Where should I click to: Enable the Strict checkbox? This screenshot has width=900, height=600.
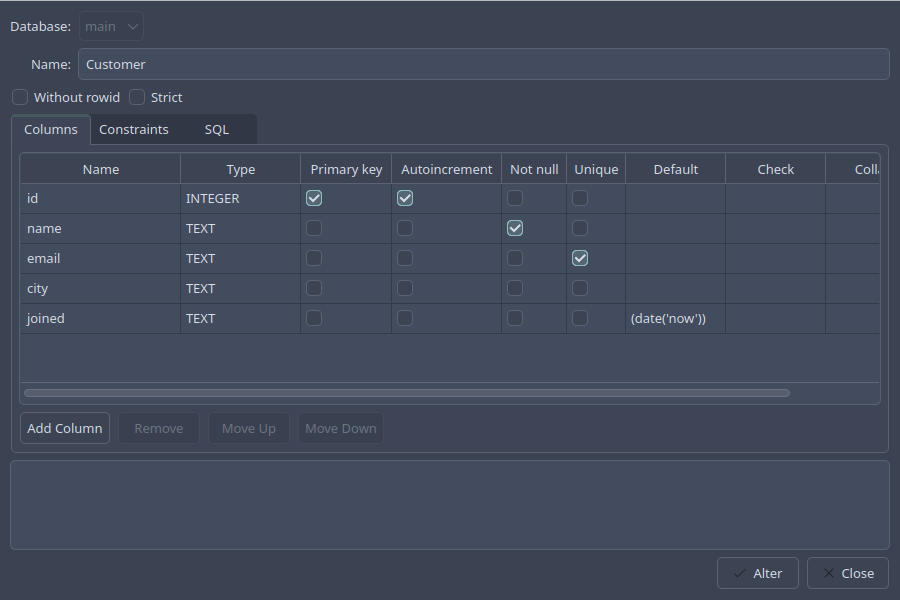137,97
